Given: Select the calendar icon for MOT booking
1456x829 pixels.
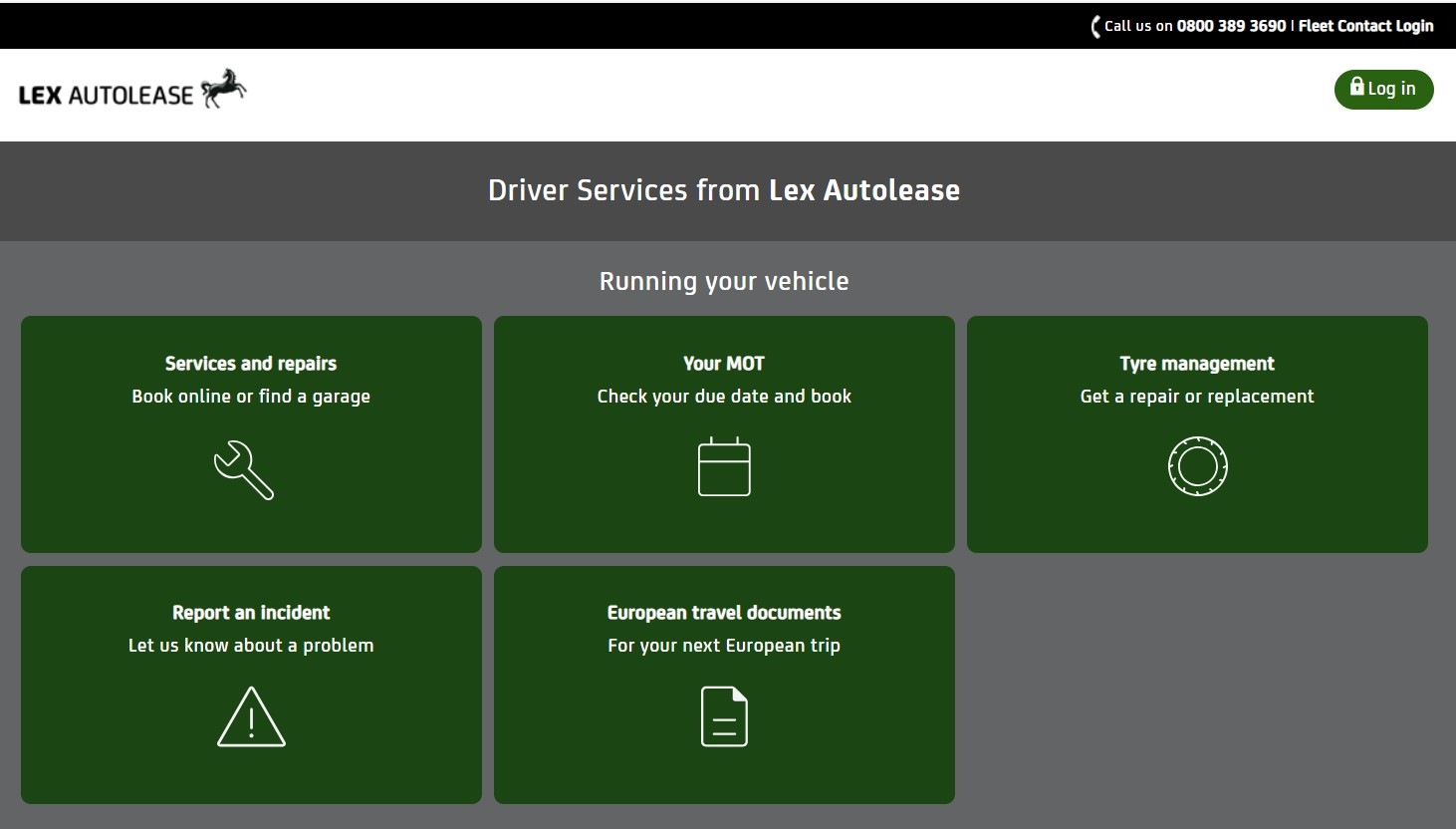Looking at the screenshot, I should click(725, 466).
